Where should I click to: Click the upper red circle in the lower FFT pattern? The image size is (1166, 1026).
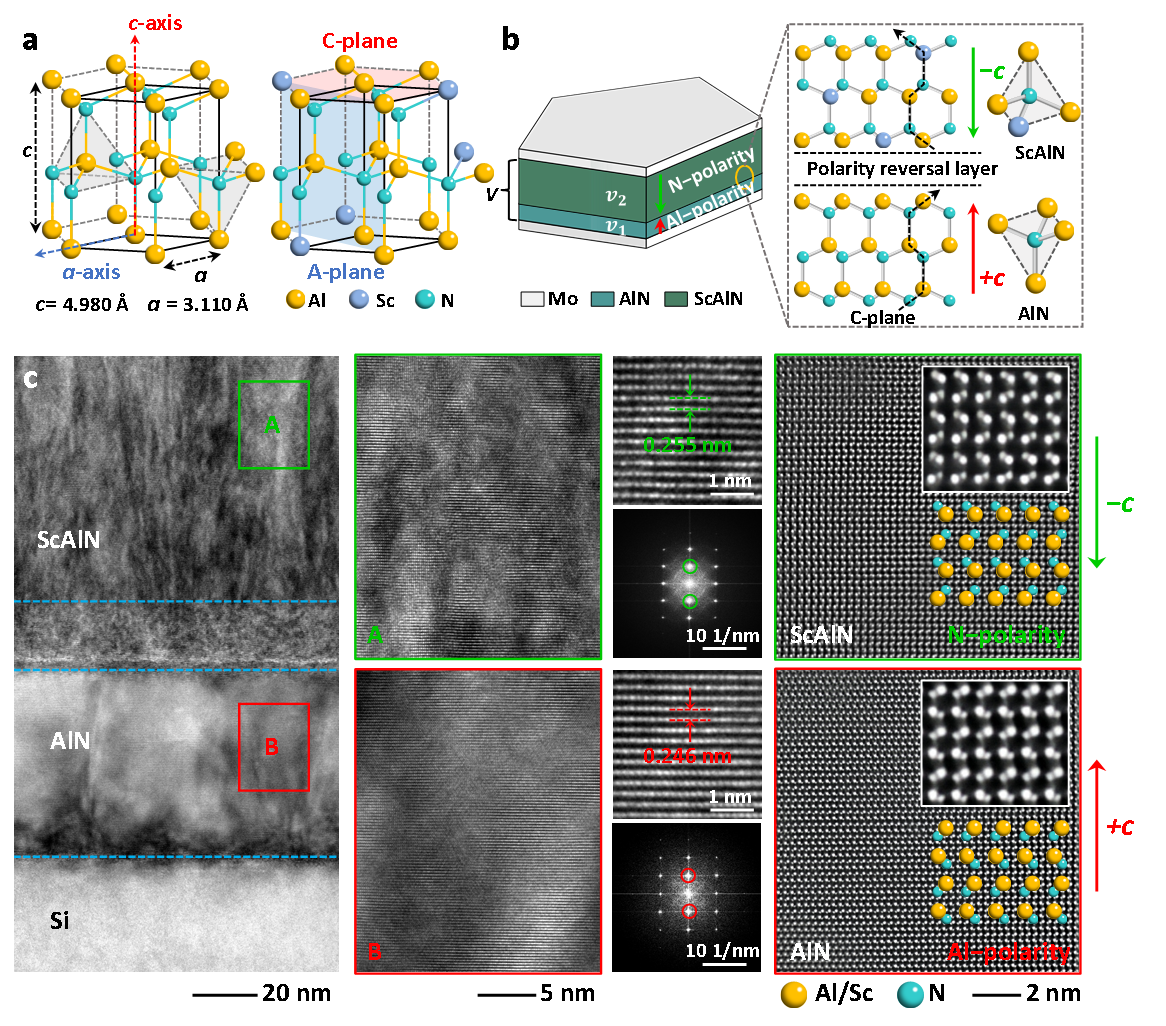[689, 876]
